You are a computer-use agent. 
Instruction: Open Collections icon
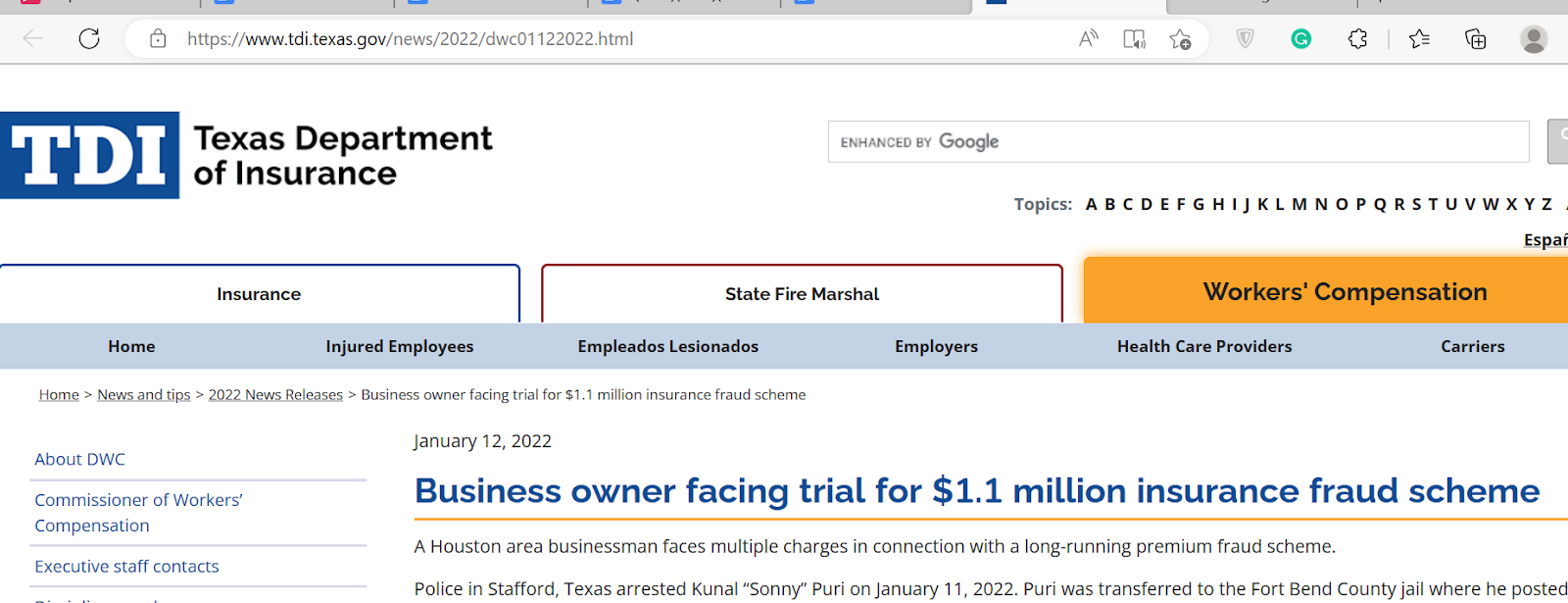(1475, 39)
